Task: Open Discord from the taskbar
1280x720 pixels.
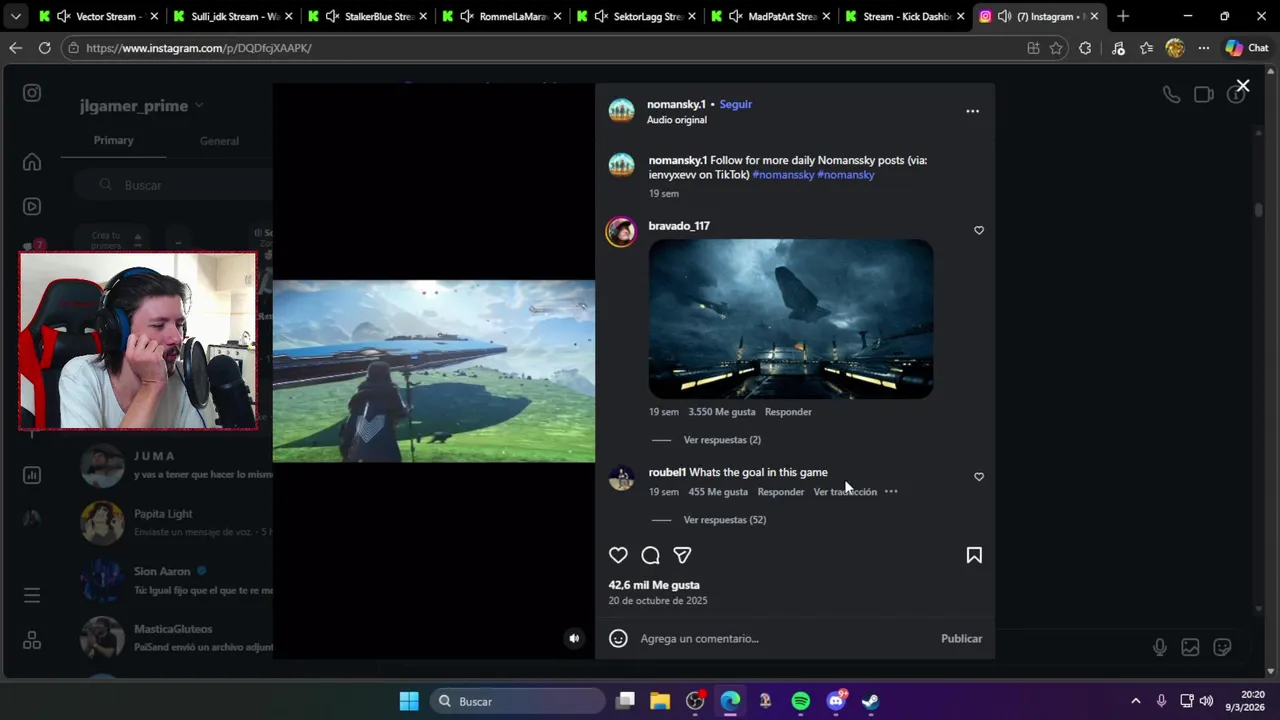Action: (836, 701)
